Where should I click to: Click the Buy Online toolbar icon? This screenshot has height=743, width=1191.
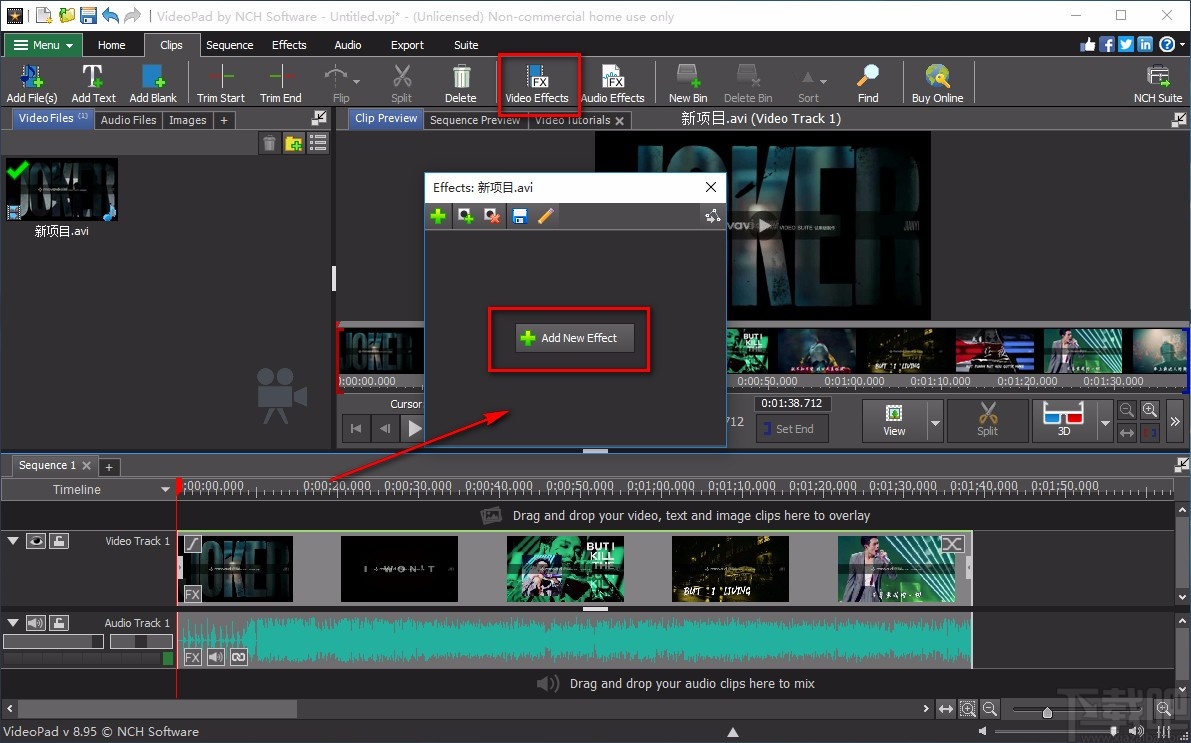point(937,82)
